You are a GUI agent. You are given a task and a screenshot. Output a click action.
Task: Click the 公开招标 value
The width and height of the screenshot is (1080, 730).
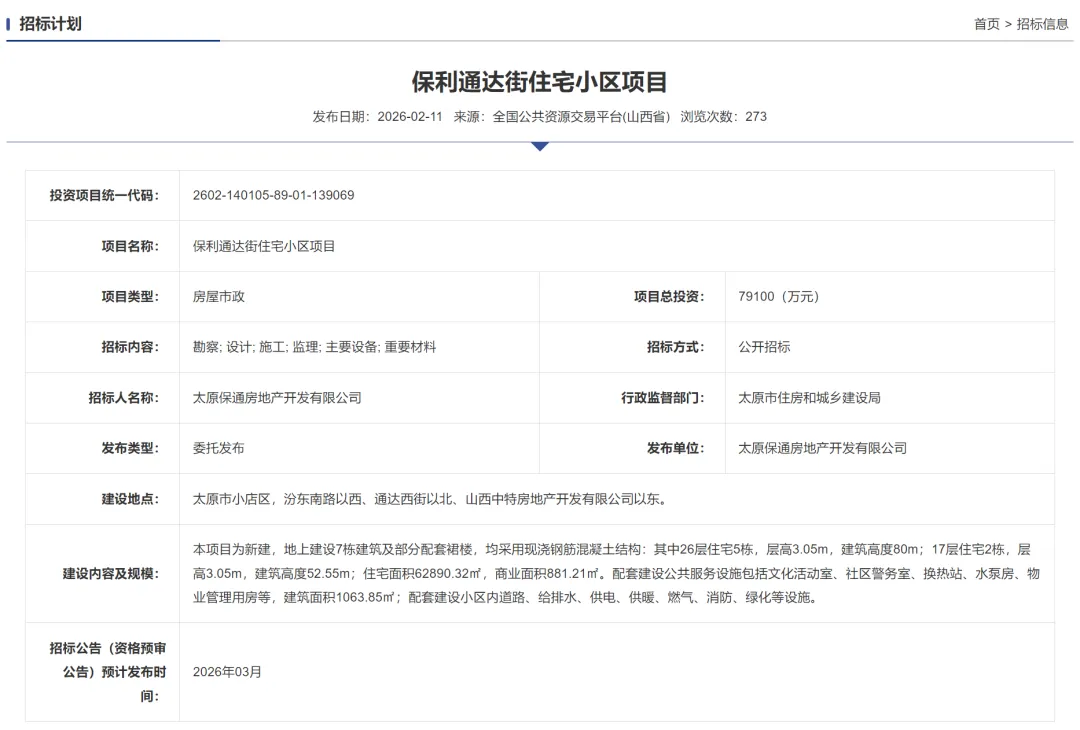pos(765,347)
